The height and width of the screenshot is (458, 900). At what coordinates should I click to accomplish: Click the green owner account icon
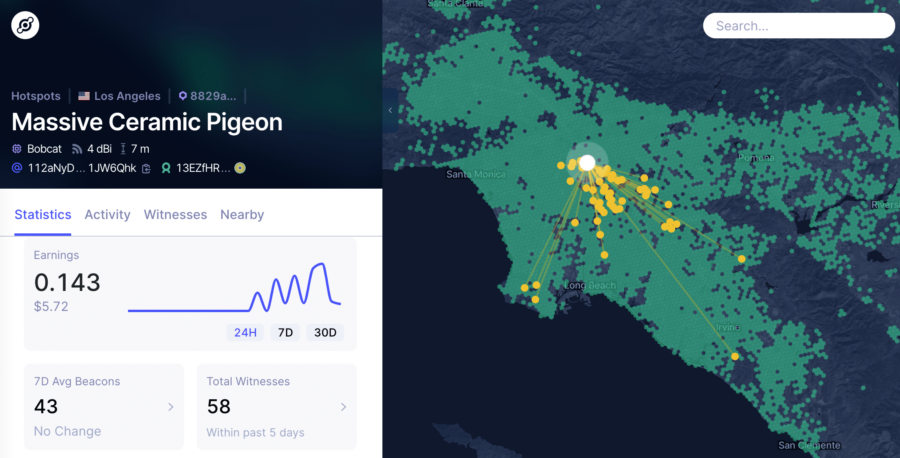coord(167,168)
